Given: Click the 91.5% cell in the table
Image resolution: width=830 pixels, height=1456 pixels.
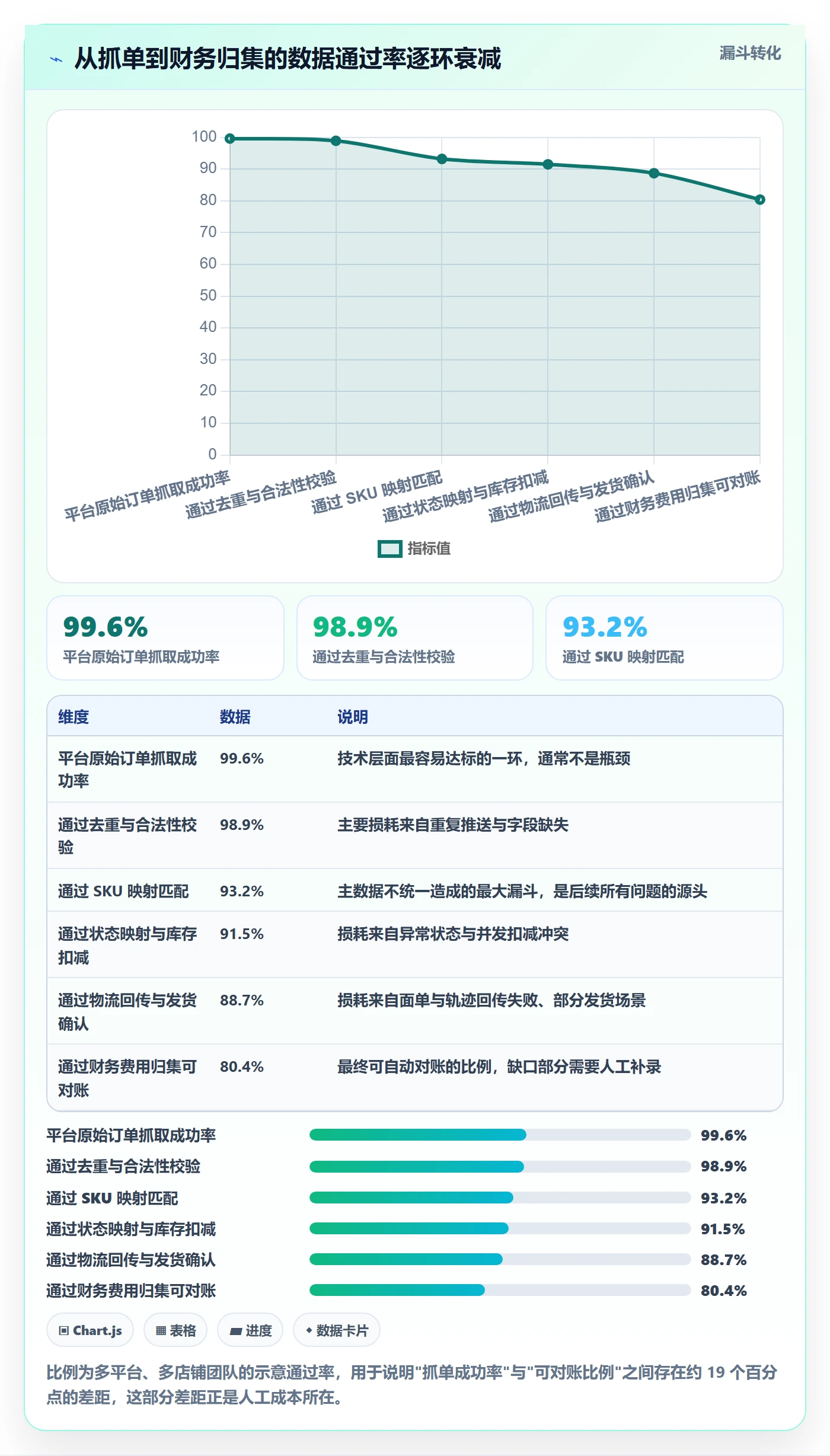Looking at the screenshot, I should (x=242, y=934).
